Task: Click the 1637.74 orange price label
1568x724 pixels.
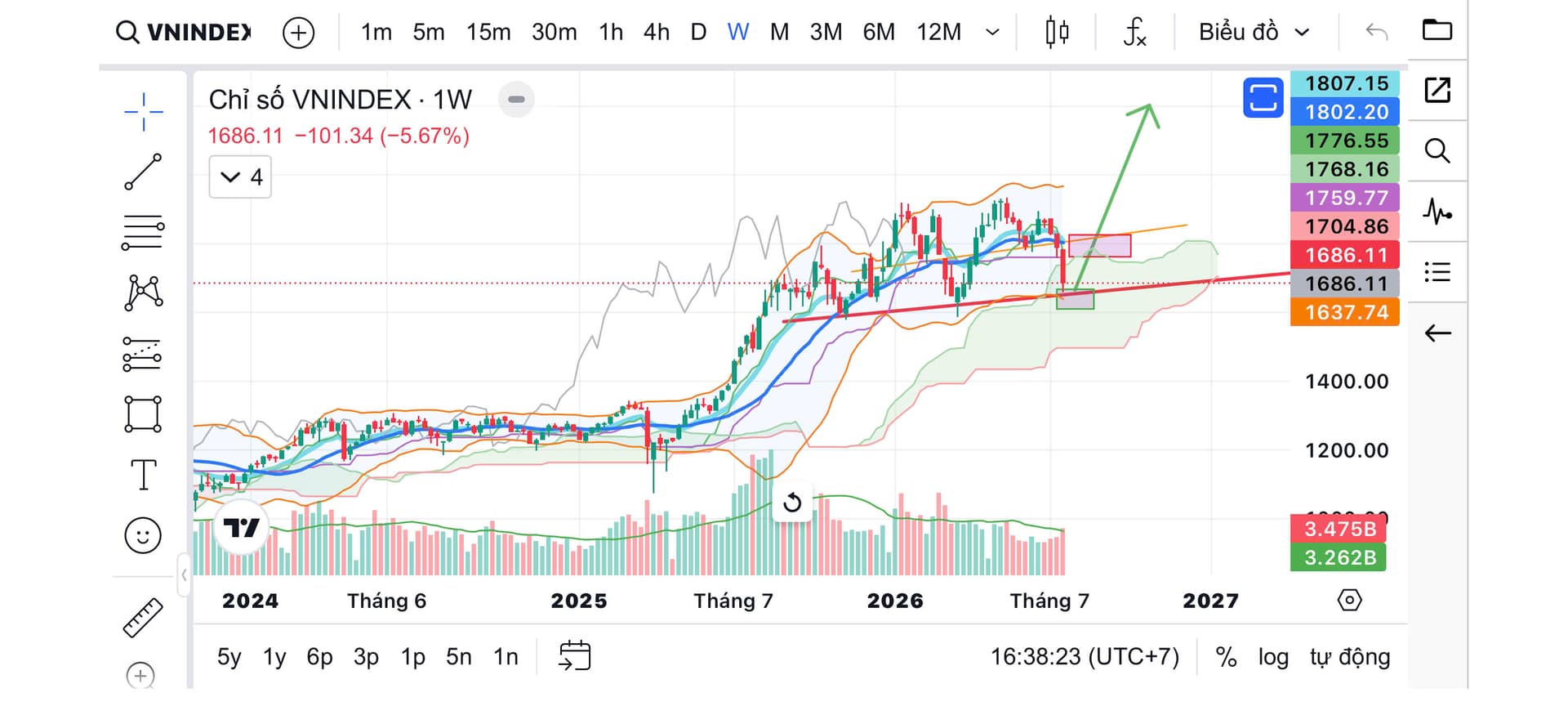Action: [1345, 312]
